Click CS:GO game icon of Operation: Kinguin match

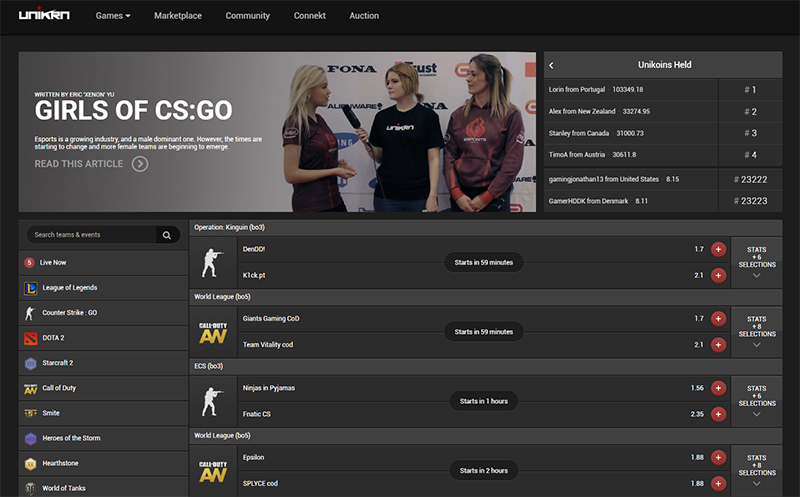tap(213, 263)
